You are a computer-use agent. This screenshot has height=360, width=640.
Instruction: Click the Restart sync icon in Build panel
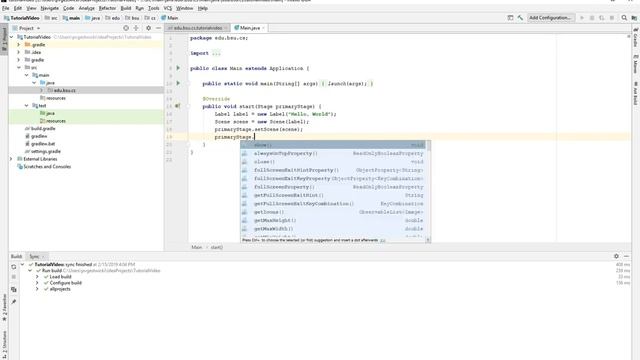[x=14, y=267]
